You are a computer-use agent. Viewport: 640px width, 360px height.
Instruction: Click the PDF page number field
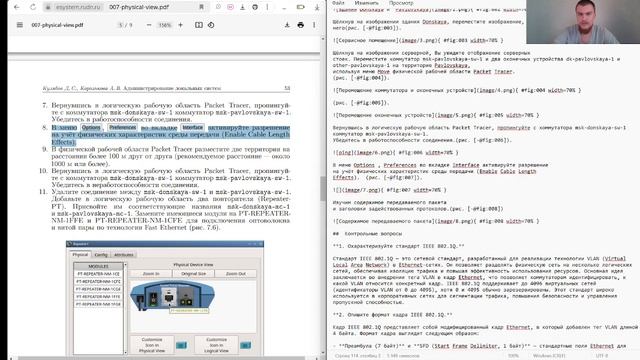(x=121, y=25)
